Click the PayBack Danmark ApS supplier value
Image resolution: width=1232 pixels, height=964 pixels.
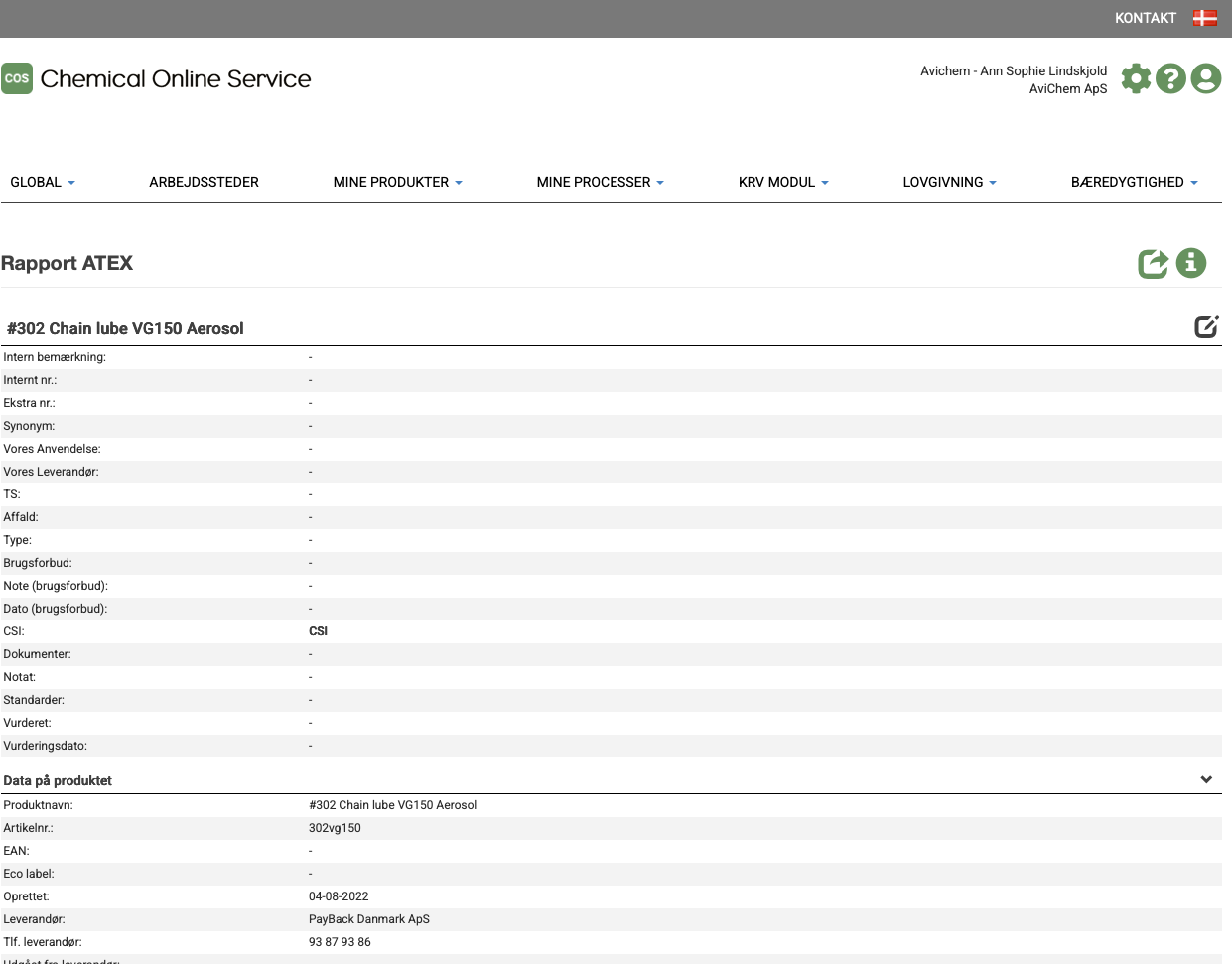[368, 919]
